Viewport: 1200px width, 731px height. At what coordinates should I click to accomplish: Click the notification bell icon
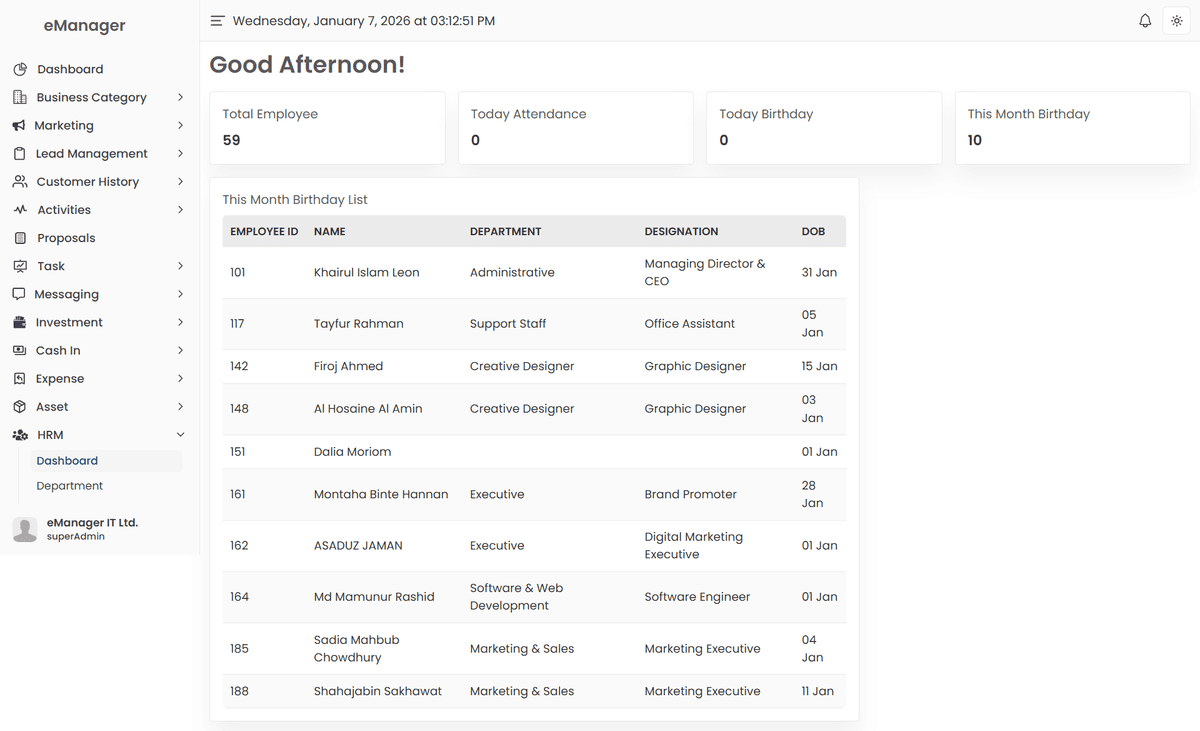pyautogui.click(x=1145, y=21)
